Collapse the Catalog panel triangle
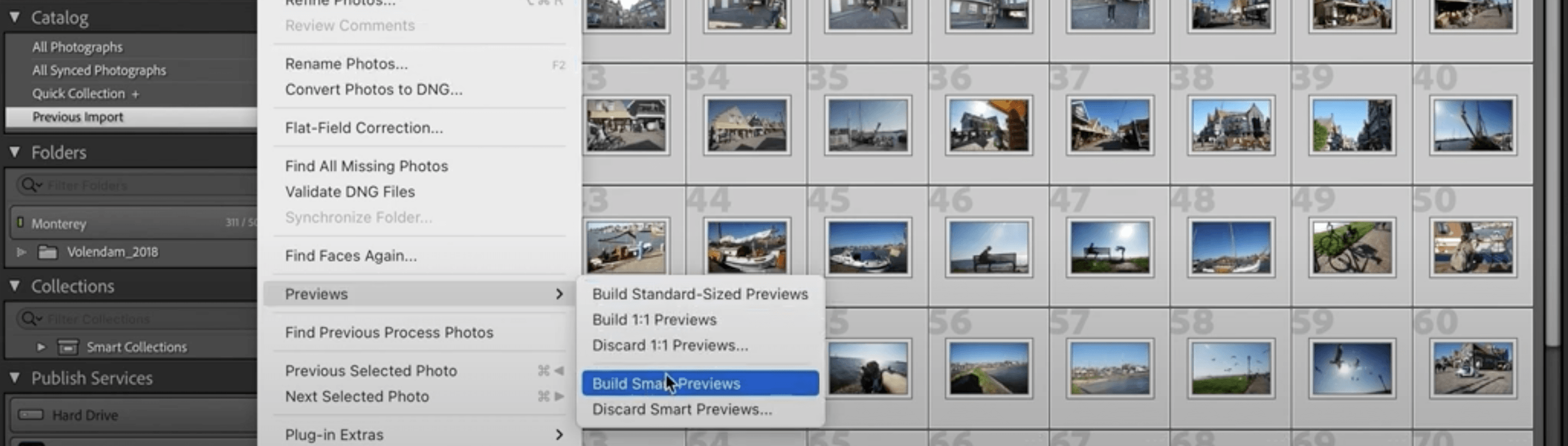The image size is (1568, 446). tap(15, 17)
